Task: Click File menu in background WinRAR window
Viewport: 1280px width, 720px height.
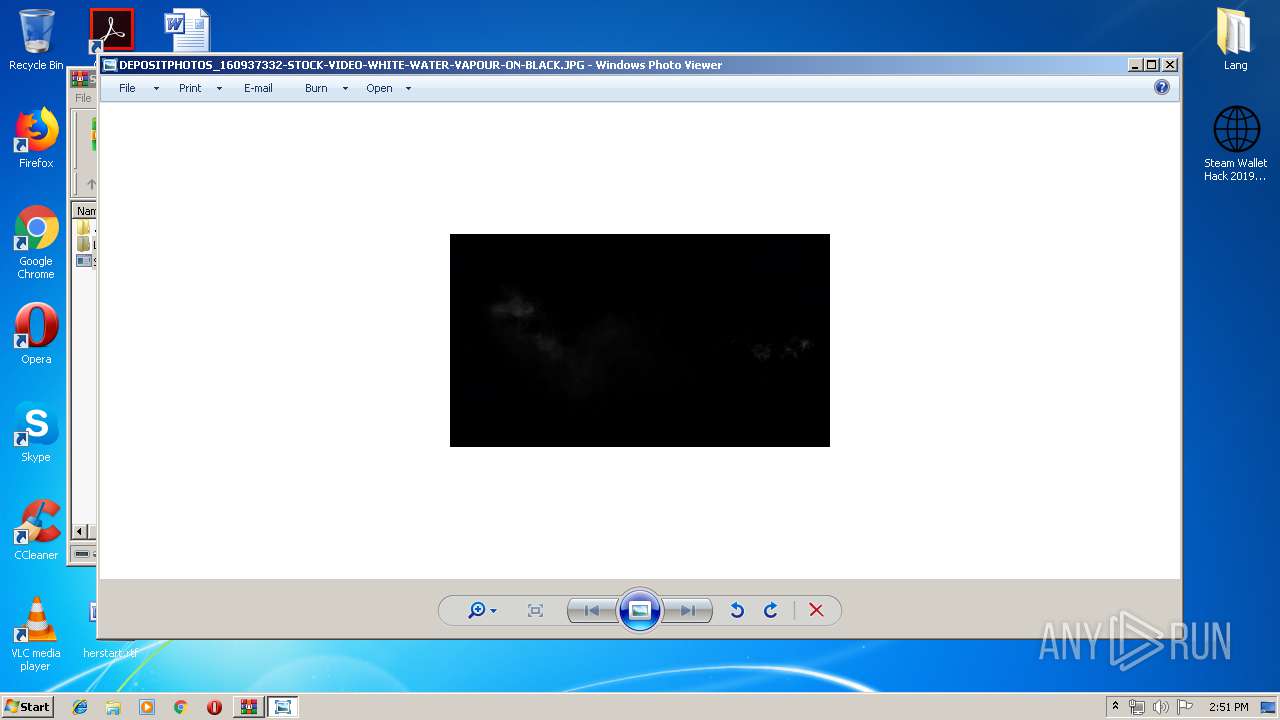Action: [83, 98]
